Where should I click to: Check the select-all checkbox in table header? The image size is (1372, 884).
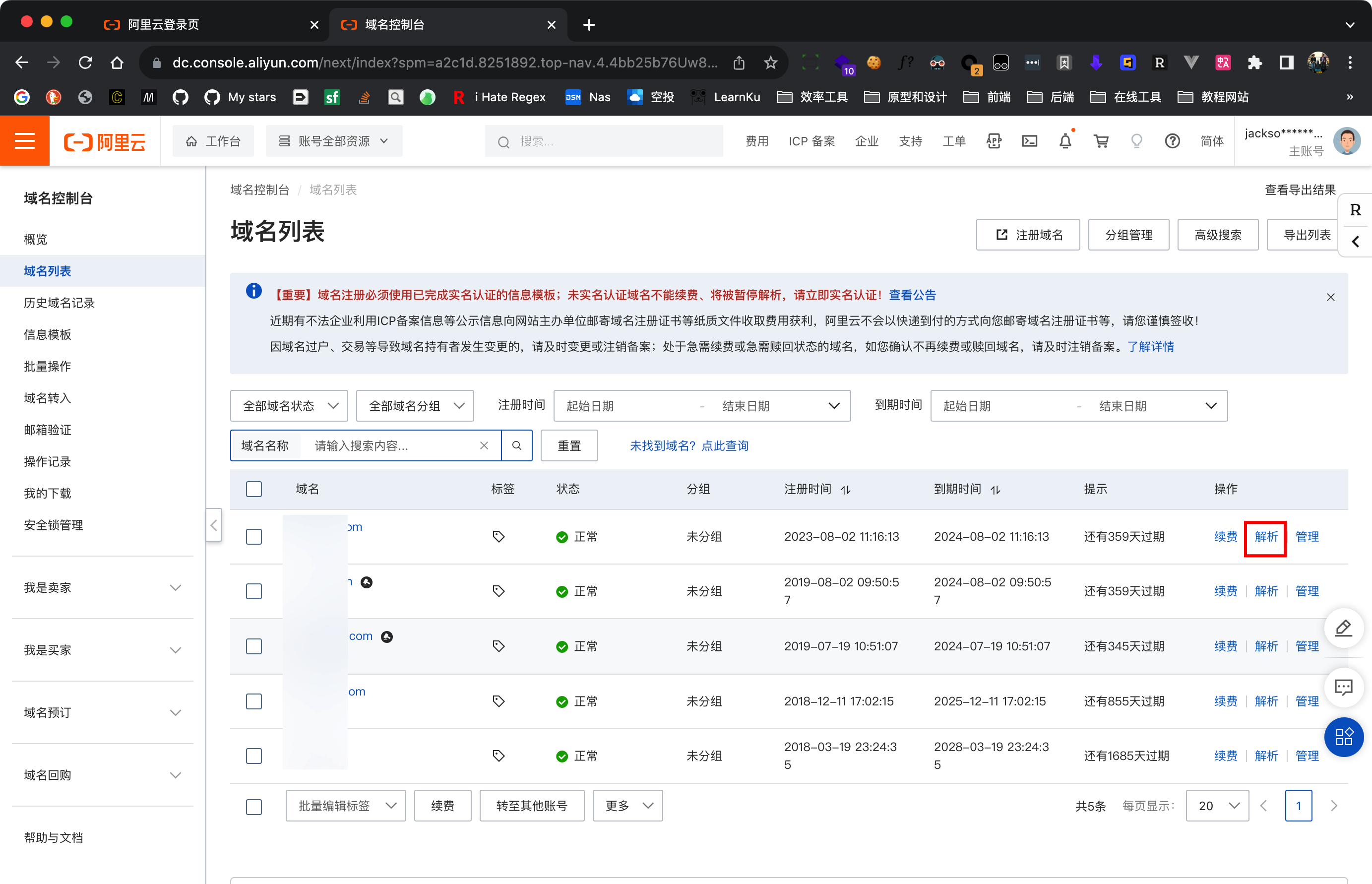[x=253, y=489]
